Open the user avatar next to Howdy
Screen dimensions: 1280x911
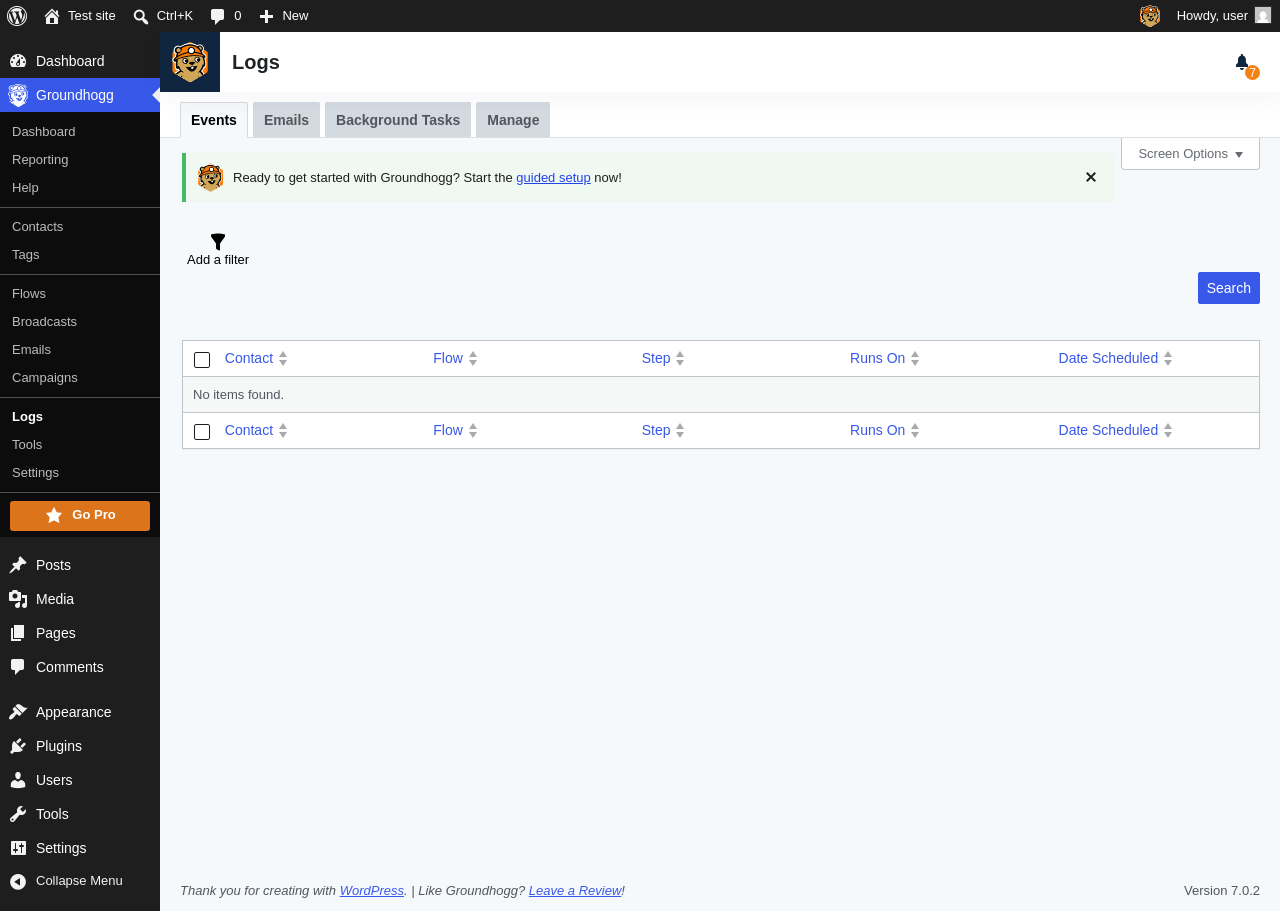point(1263,15)
